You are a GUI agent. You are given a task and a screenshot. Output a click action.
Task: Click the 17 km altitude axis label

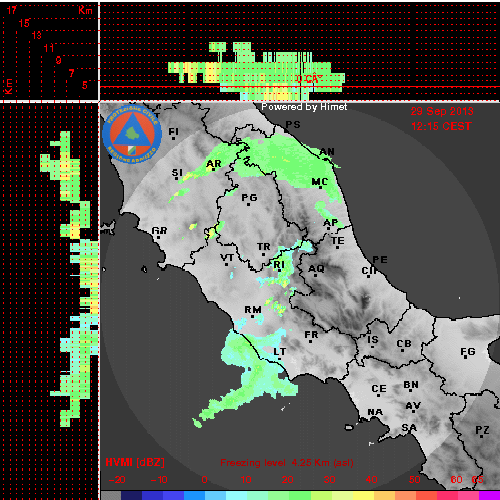click(12, 10)
